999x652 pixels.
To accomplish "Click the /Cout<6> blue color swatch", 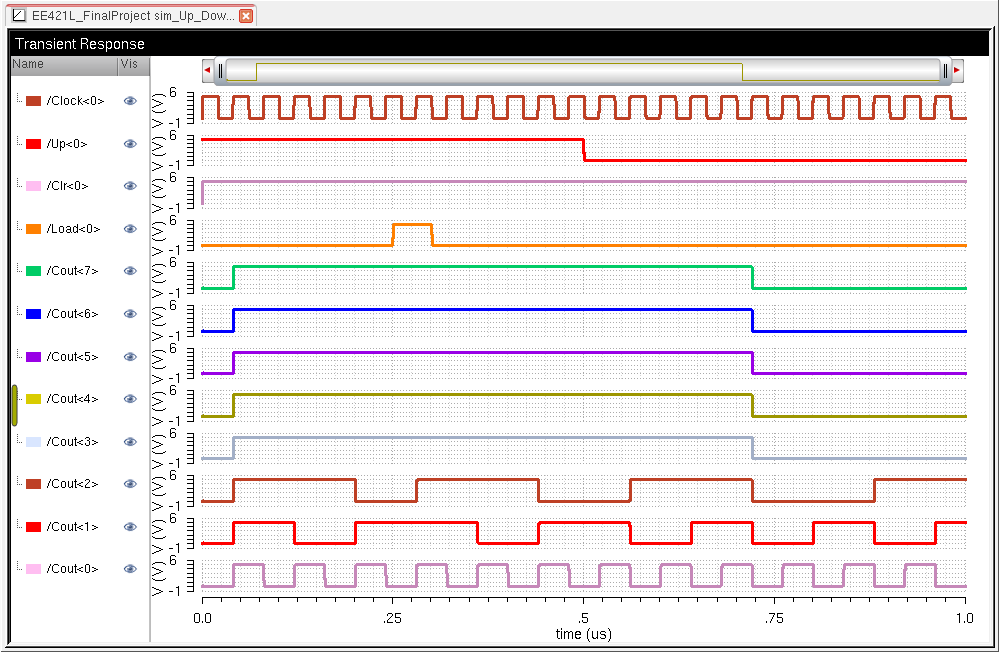I will click(x=33, y=314).
